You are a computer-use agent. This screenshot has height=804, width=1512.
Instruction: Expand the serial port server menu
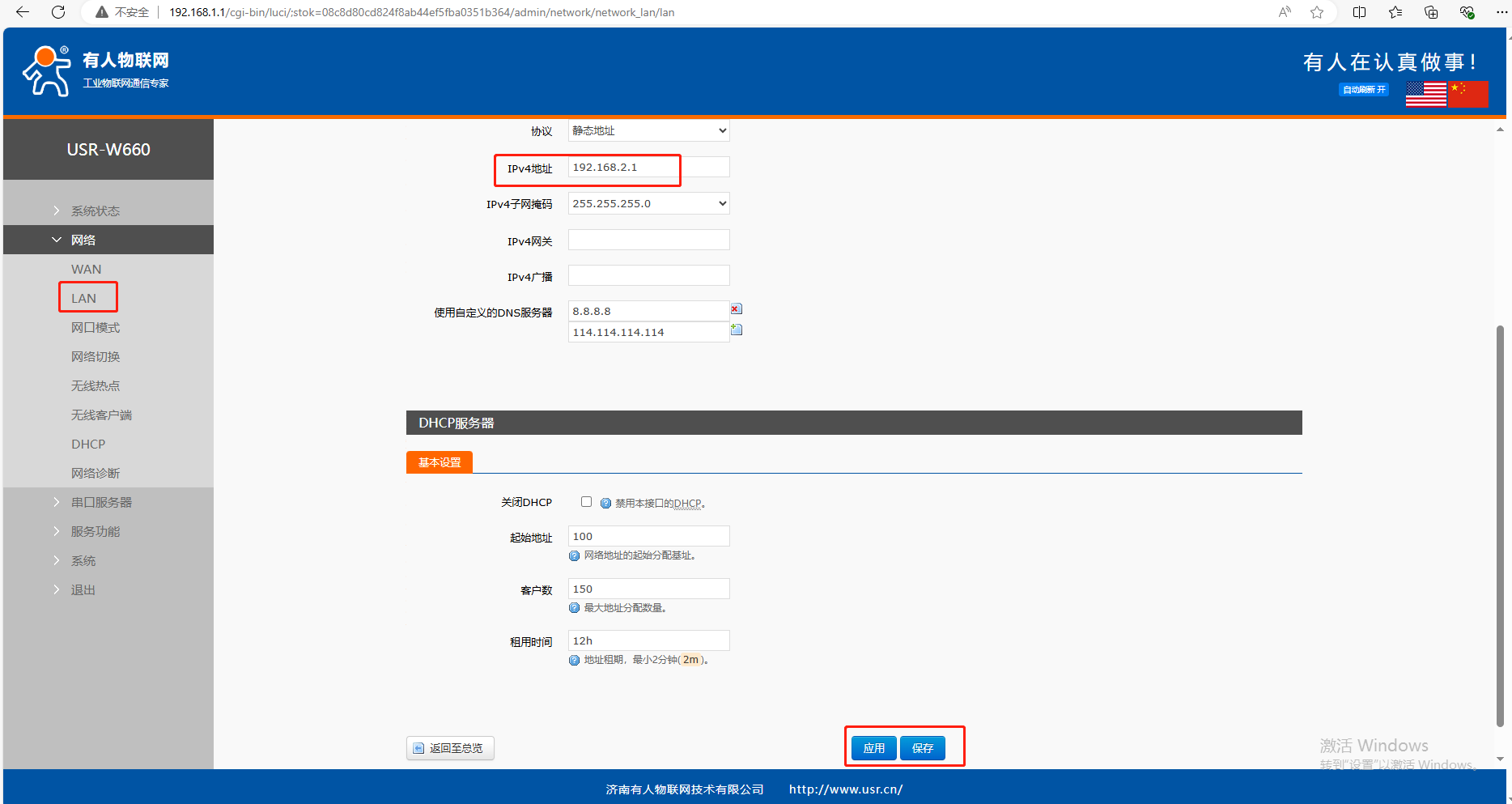click(101, 502)
